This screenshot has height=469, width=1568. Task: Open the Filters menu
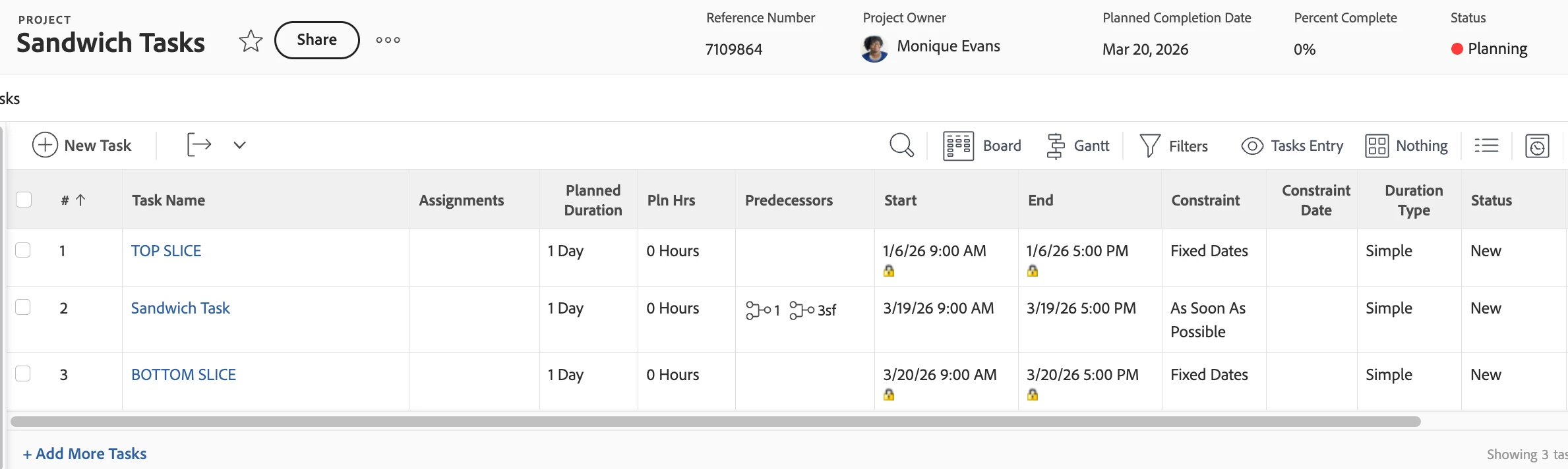1174,146
